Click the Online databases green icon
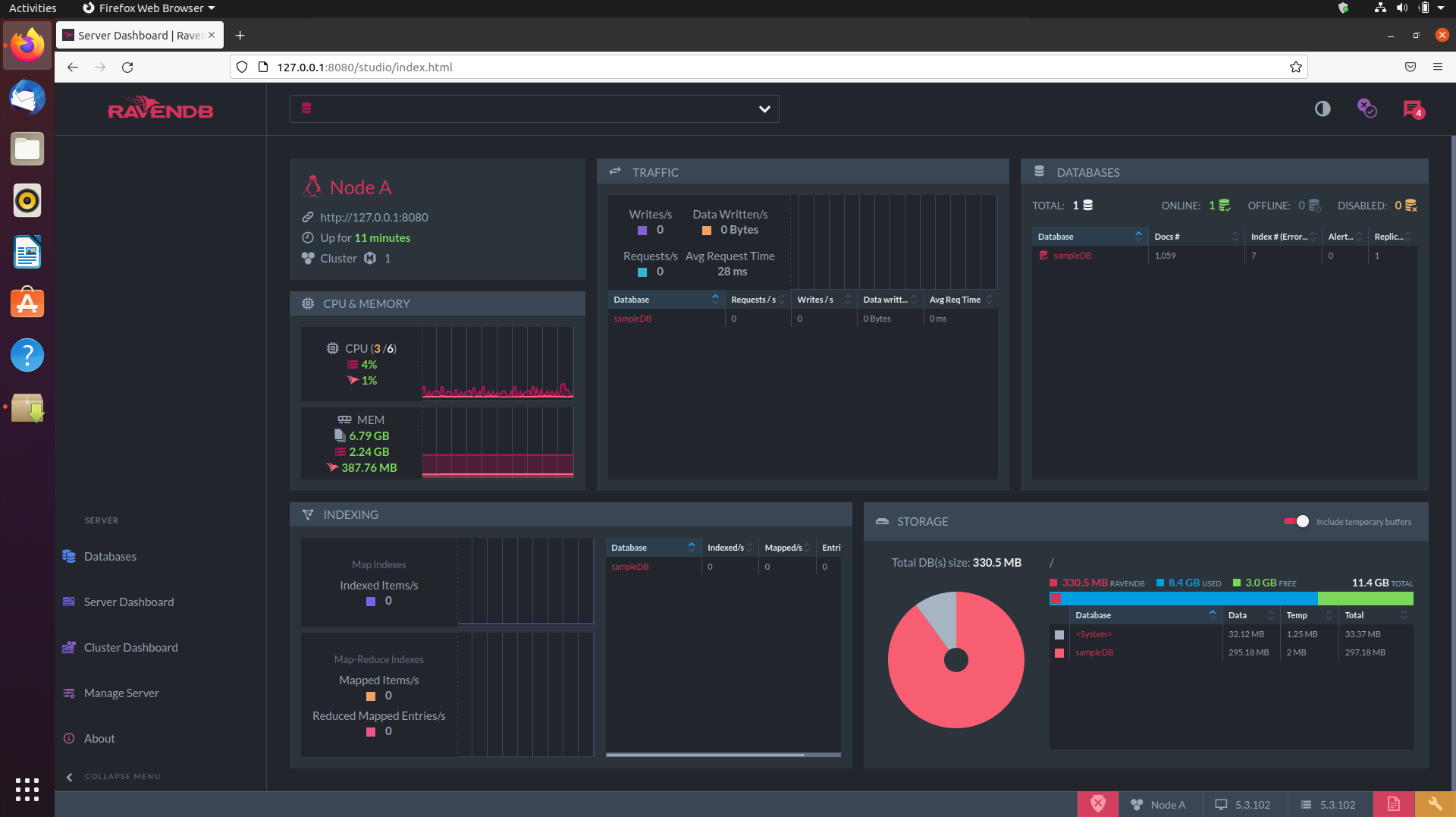The image size is (1456, 817). 1224,206
